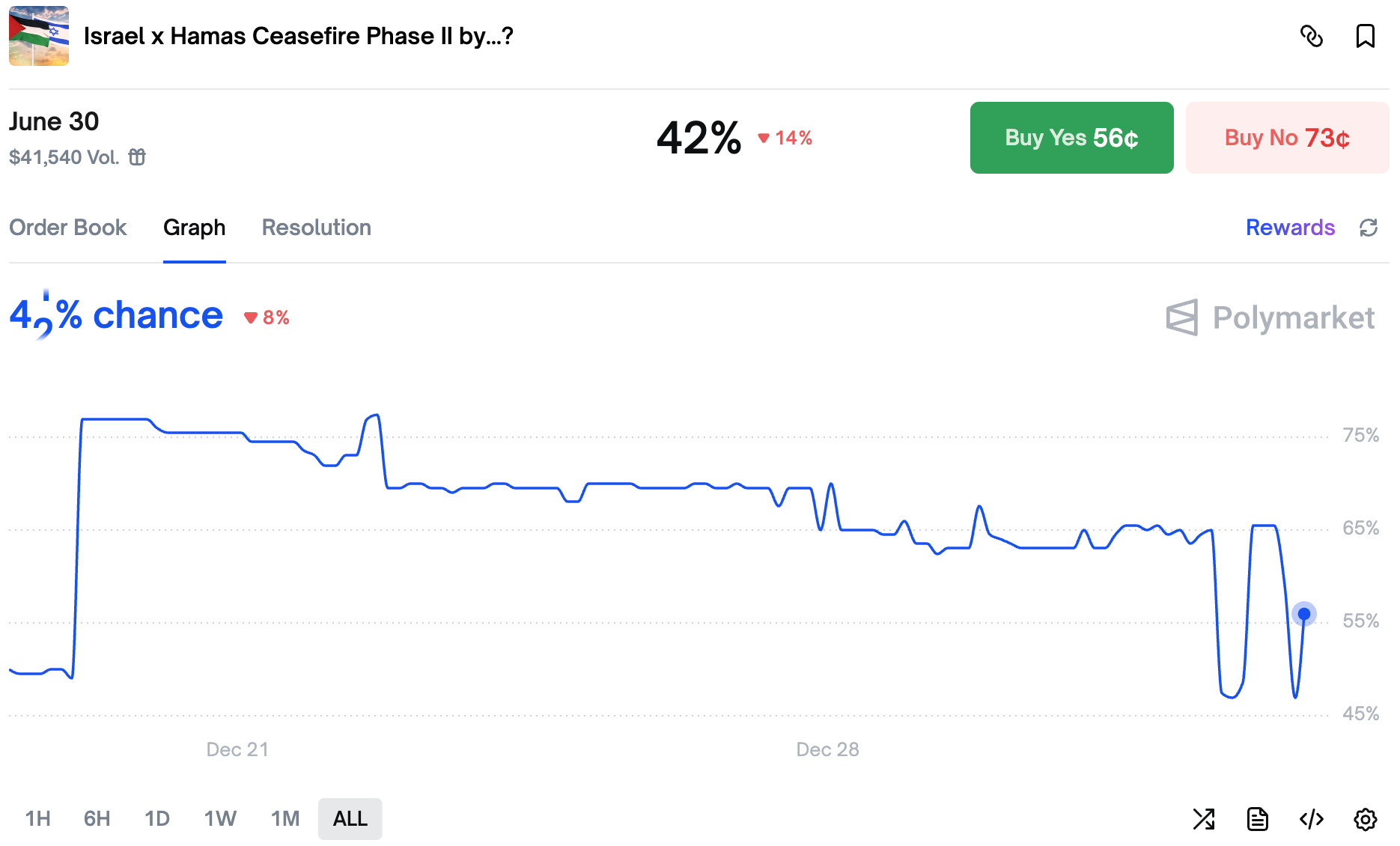Click the shuffle arrows chart icon
Viewport: 1400px width, 846px height.
[x=1204, y=819]
